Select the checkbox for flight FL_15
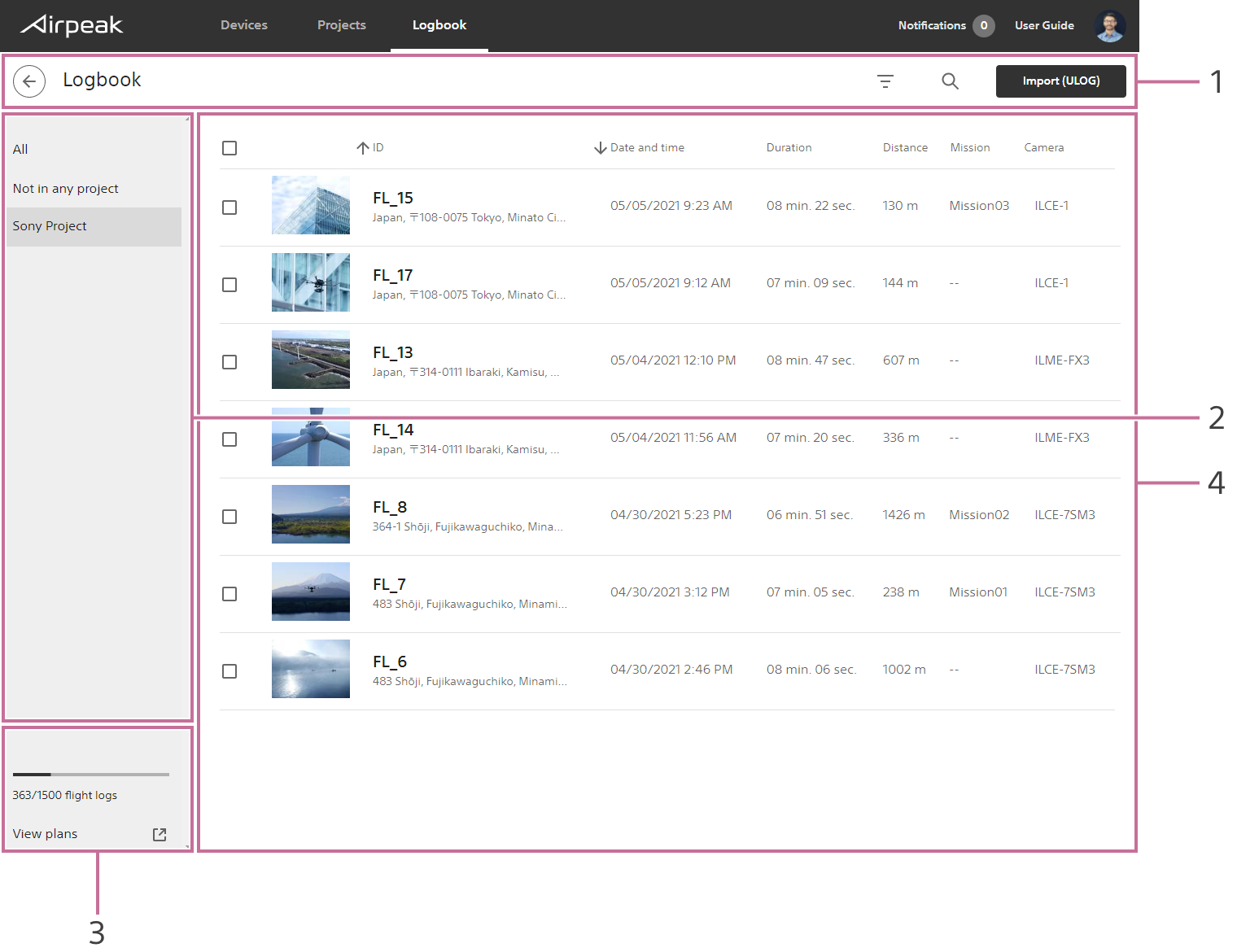Viewport: 1237px width, 952px height. click(229, 207)
